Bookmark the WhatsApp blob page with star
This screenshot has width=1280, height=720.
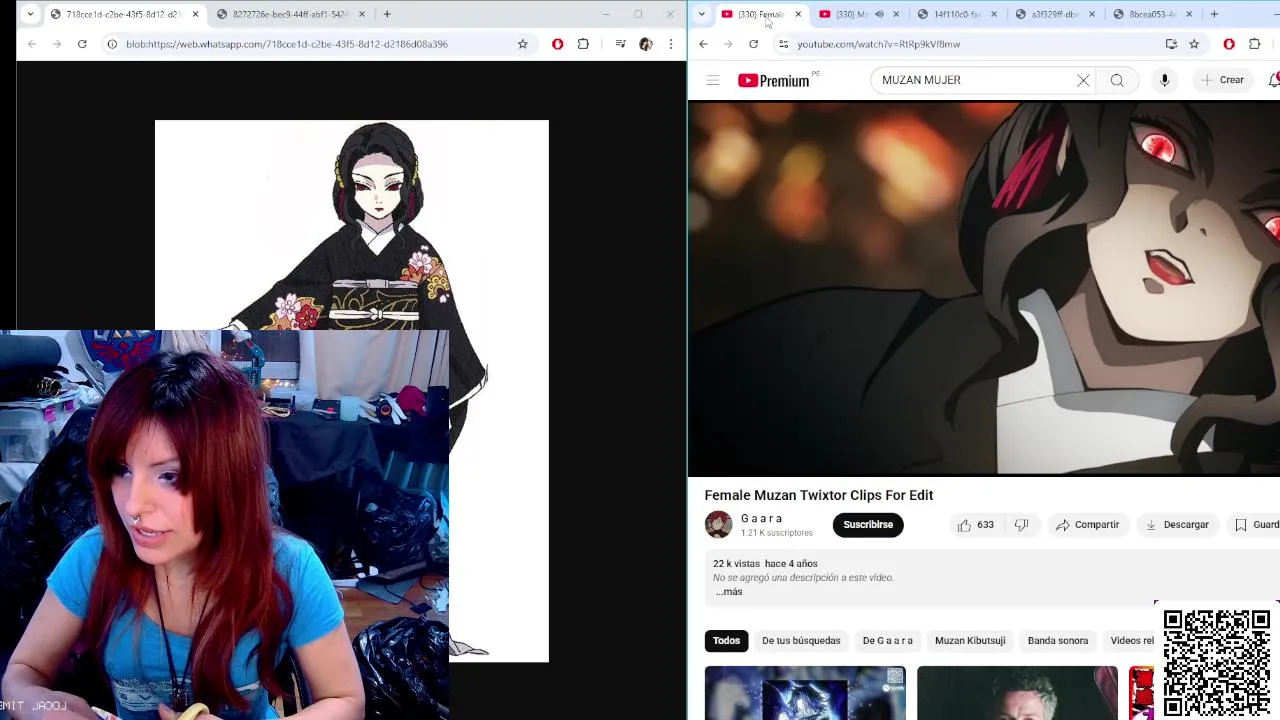[x=522, y=44]
